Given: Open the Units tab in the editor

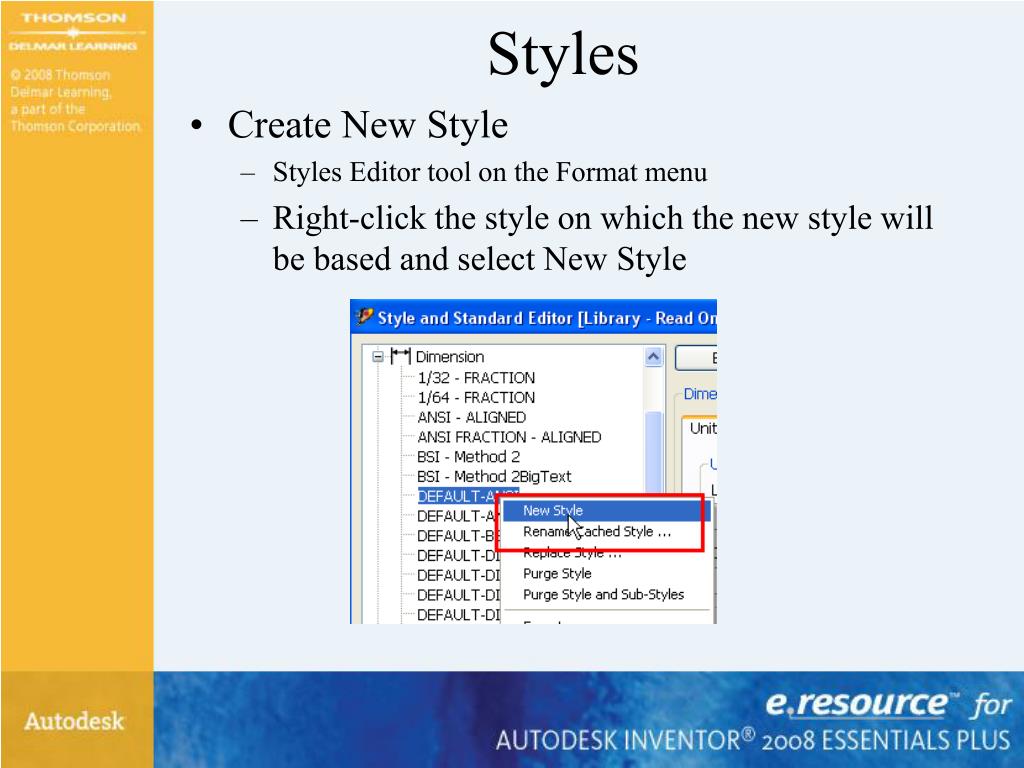Looking at the screenshot, I should click(x=702, y=428).
